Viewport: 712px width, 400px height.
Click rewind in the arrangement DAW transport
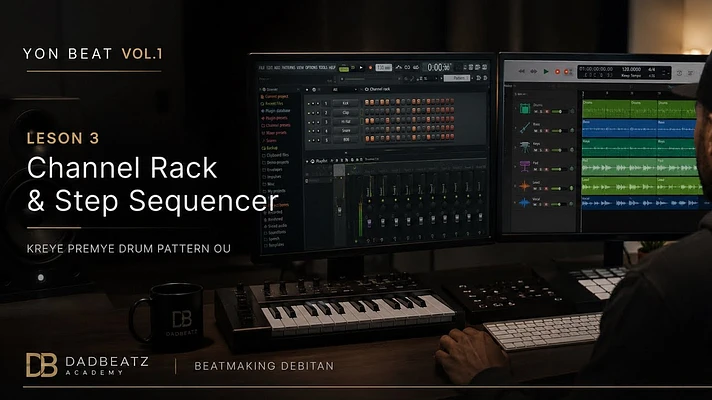(x=522, y=71)
